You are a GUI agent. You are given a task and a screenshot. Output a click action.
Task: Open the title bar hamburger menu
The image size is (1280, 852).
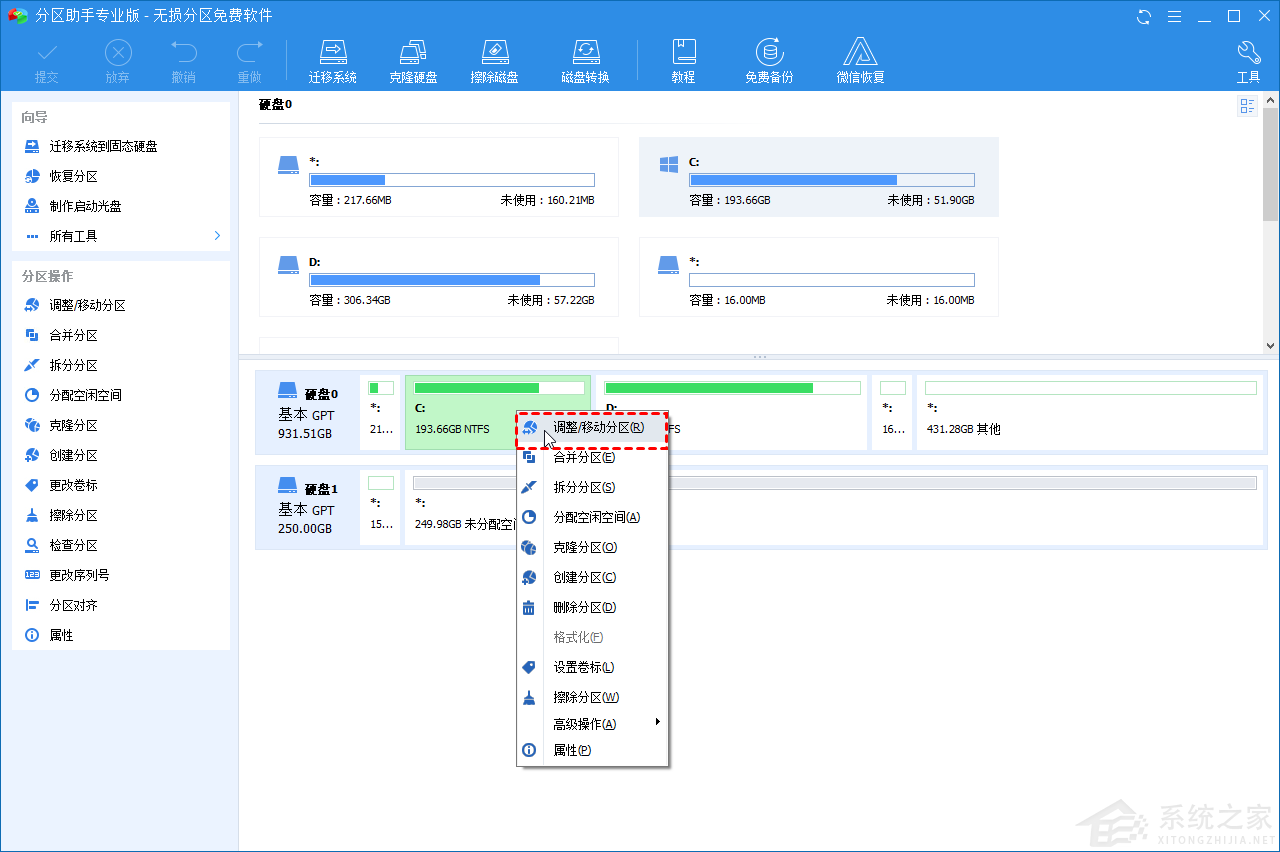(x=1174, y=16)
